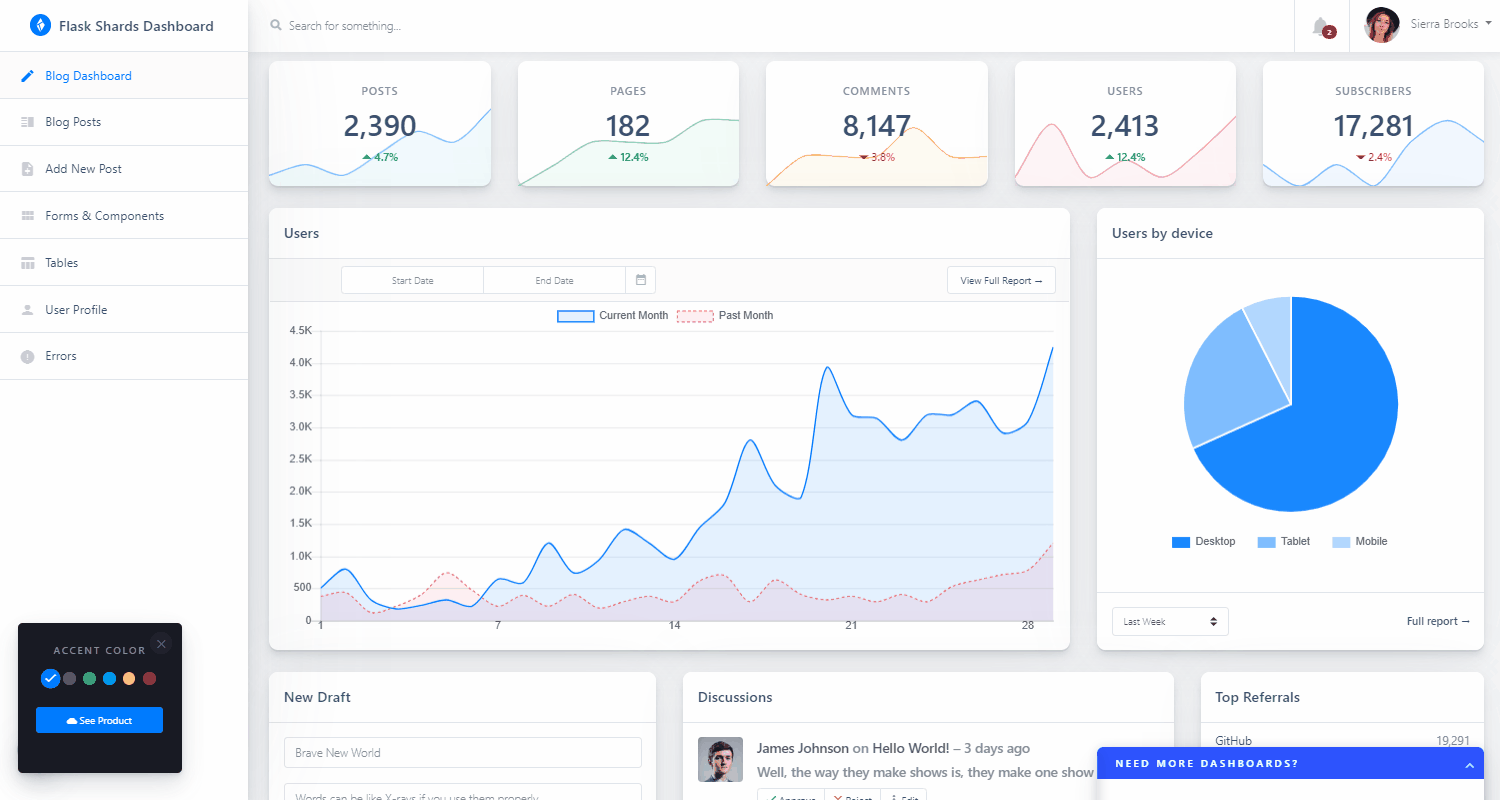Open the Errors section icon

pyautogui.click(x=27, y=355)
